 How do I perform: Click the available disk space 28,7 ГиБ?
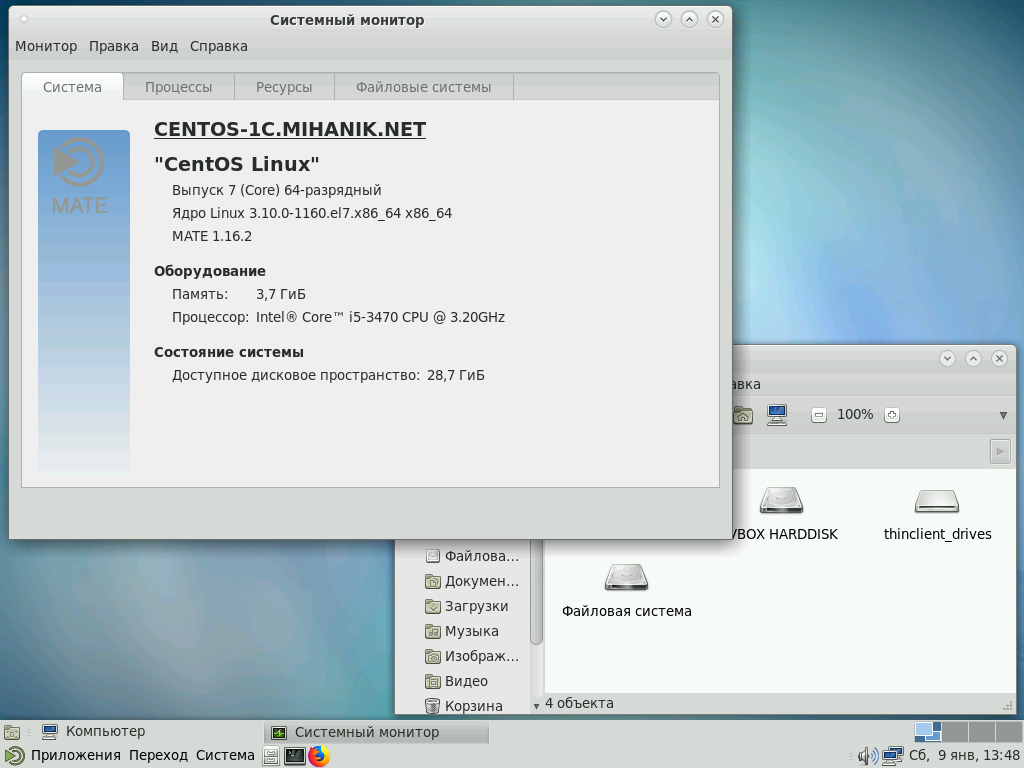(x=456, y=376)
